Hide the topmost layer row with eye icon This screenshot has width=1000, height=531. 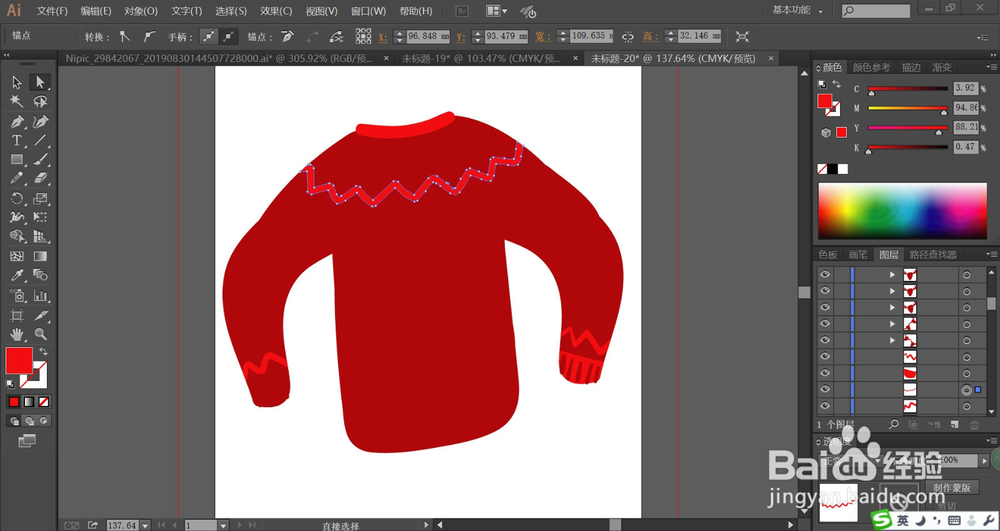(825, 274)
